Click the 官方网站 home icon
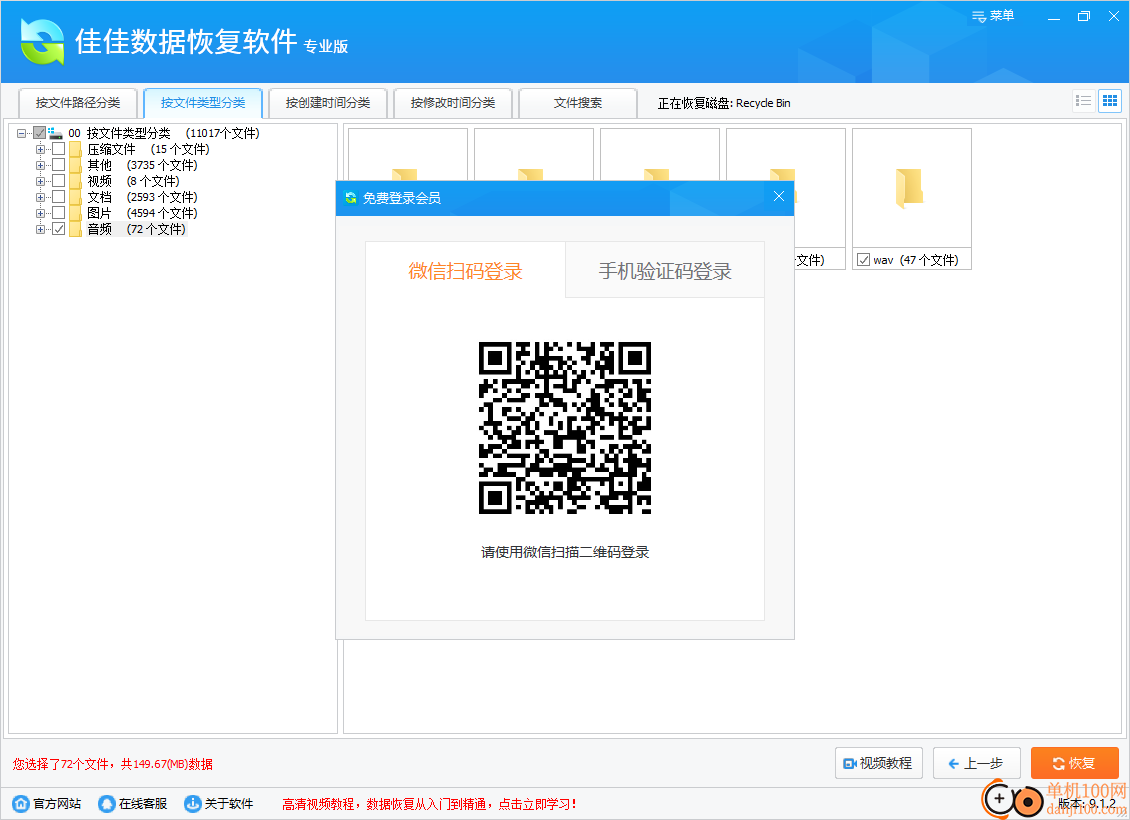This screenshot has height=820, width=1130. [22, 803]
